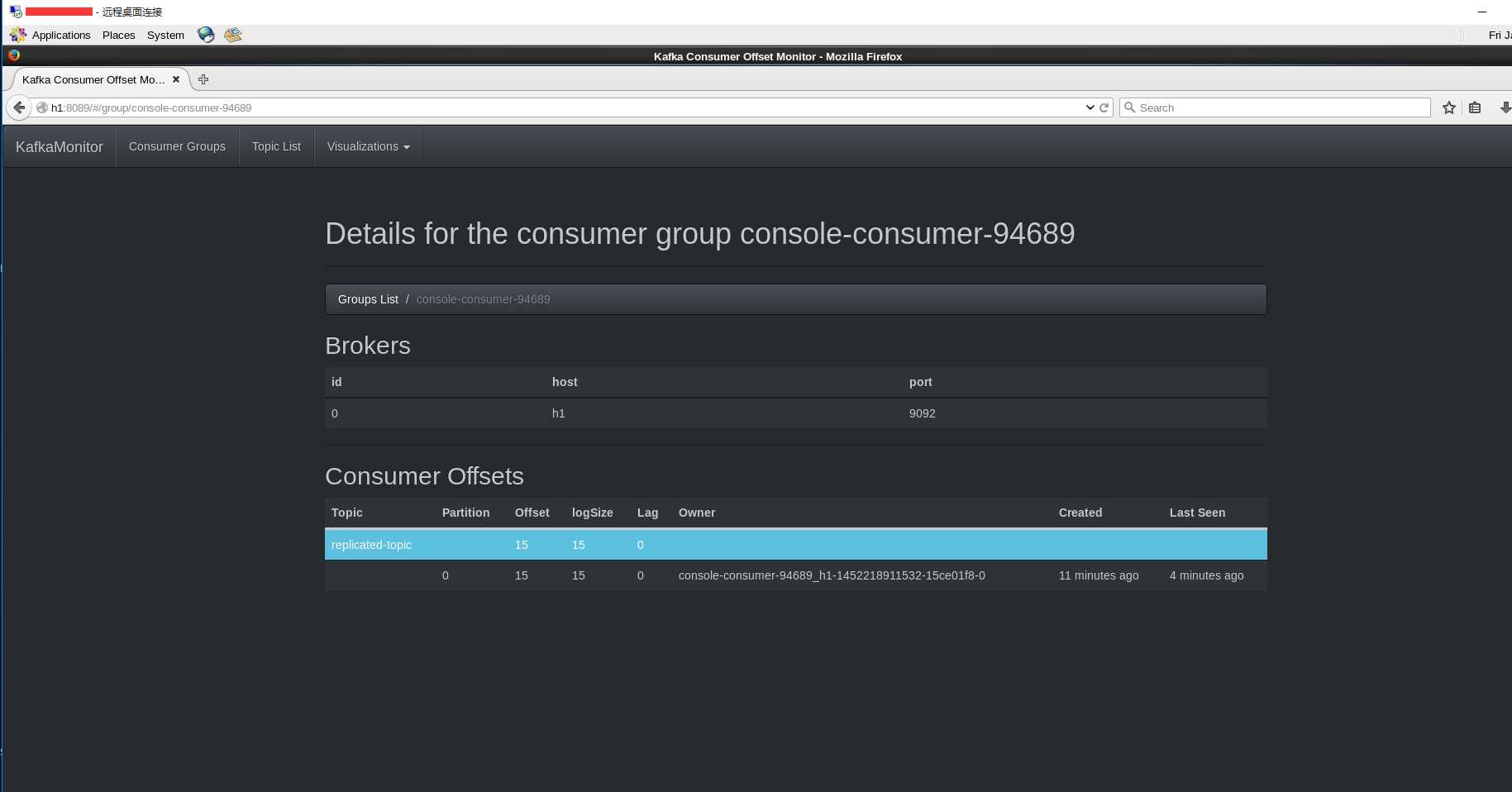Open URL history dropdown arrow
Viewport: 1512px width, 792px height.
(x=1090, y=107)
